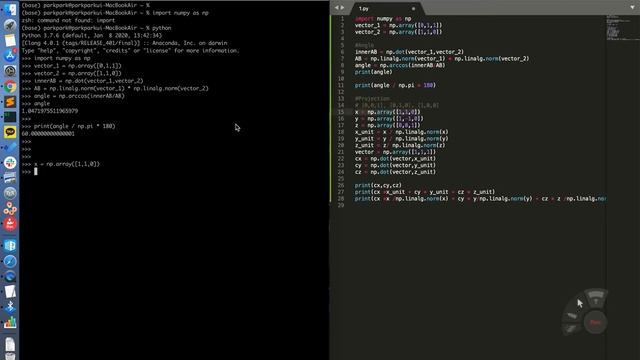Viewport: 640px width, 360px height.
Task: Place cursor on 'import numpy as np' editor line
Action: [x=383, y=19]
